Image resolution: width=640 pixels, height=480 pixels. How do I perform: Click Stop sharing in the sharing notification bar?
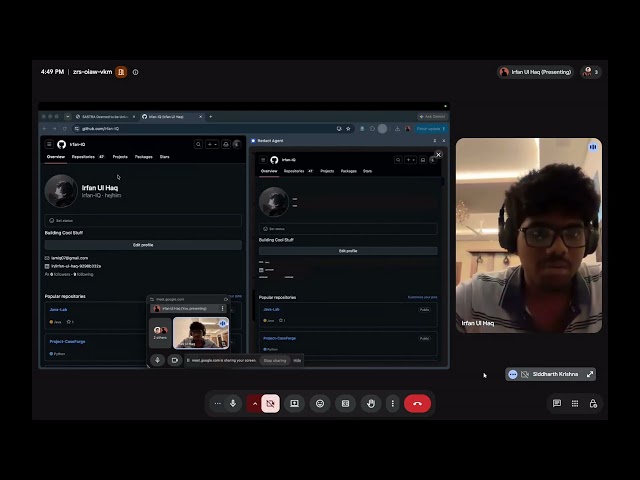tap(275, 360)
